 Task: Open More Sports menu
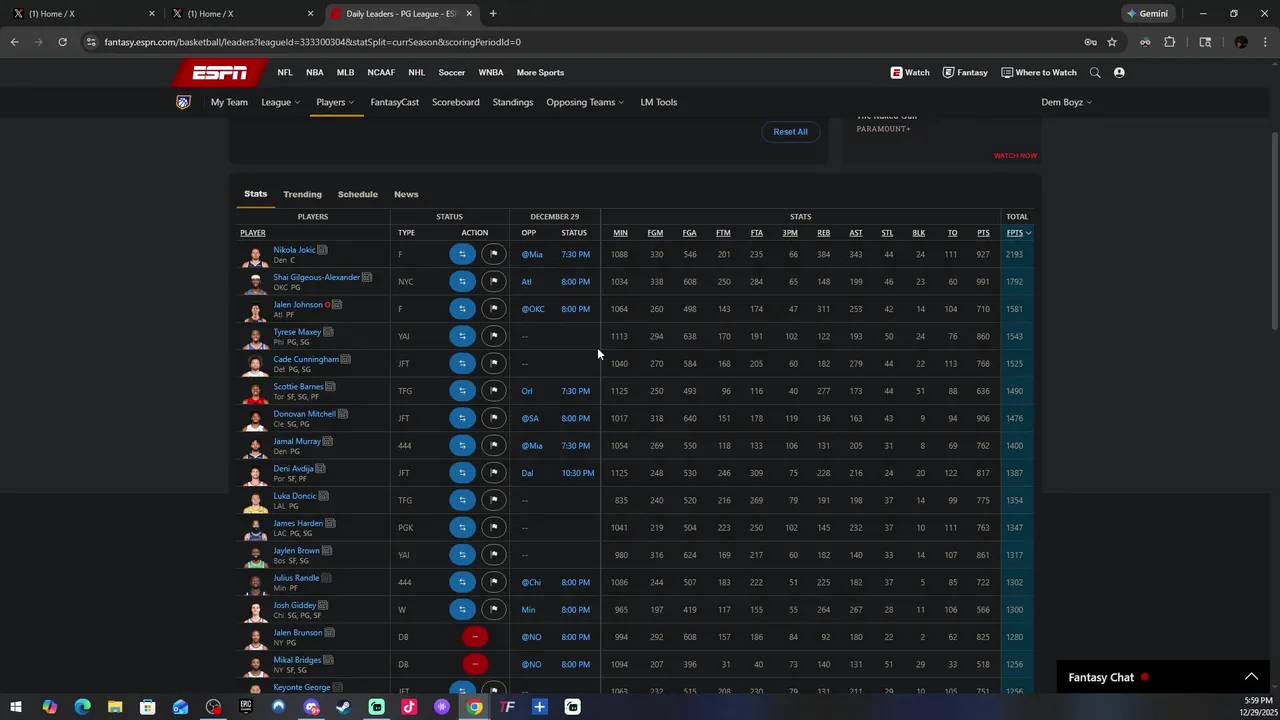(540, 72)
